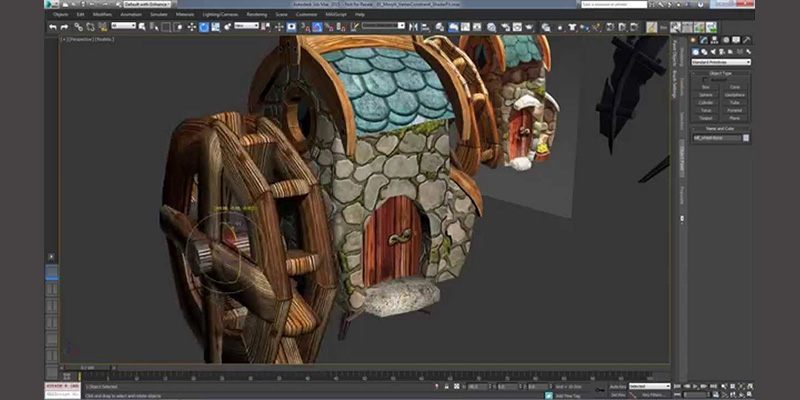Open the Default with Enhance workspace dropdown
The image size is (800, 400).
point(147,4)
